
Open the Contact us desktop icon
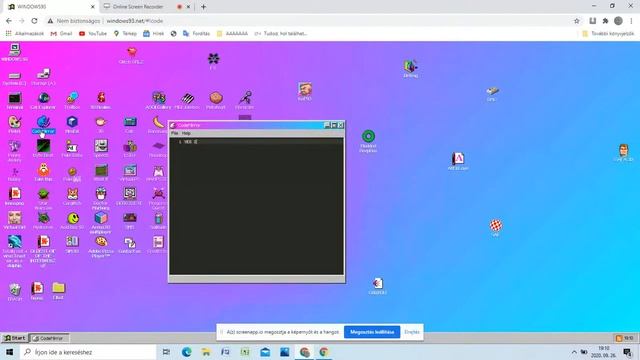[130, 245]
